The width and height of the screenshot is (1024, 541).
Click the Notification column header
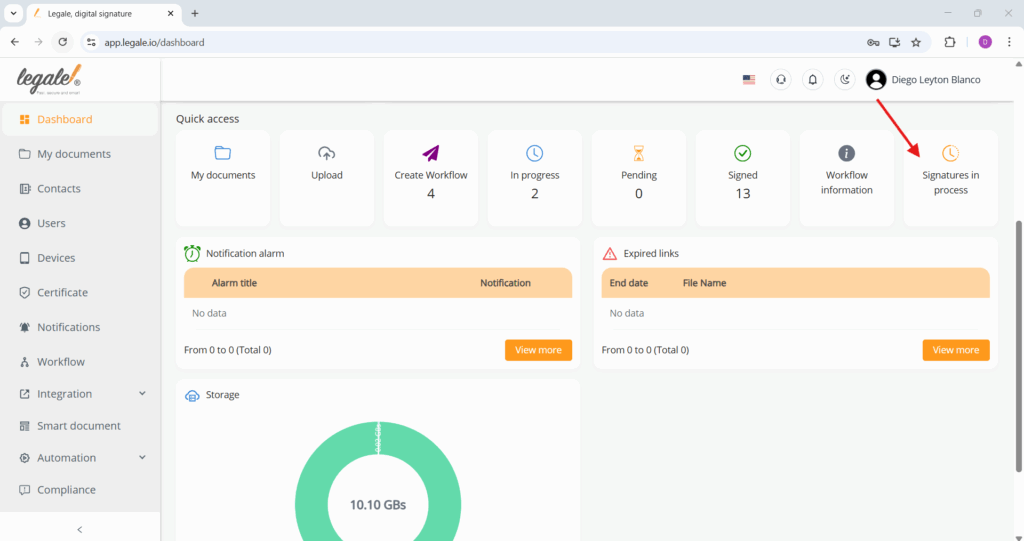505,283
